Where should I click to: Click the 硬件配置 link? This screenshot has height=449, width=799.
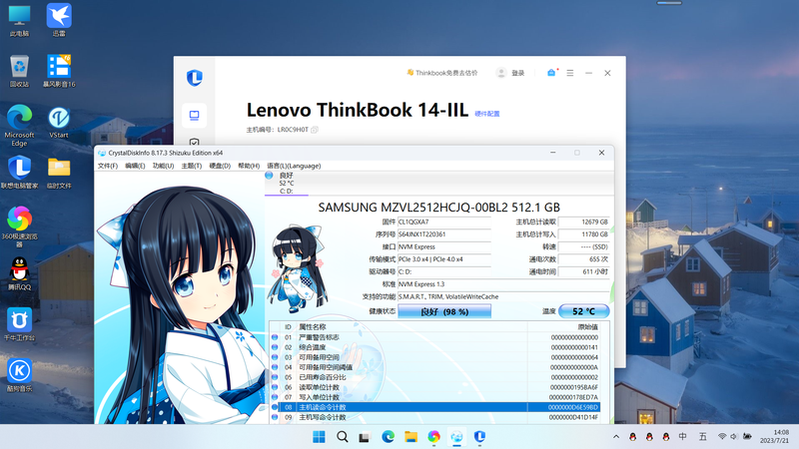click(x=487, y=114)
